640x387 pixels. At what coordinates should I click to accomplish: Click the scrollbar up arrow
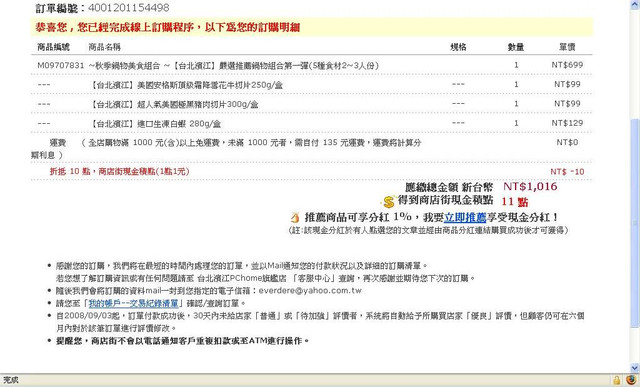(x=635, y=4)
